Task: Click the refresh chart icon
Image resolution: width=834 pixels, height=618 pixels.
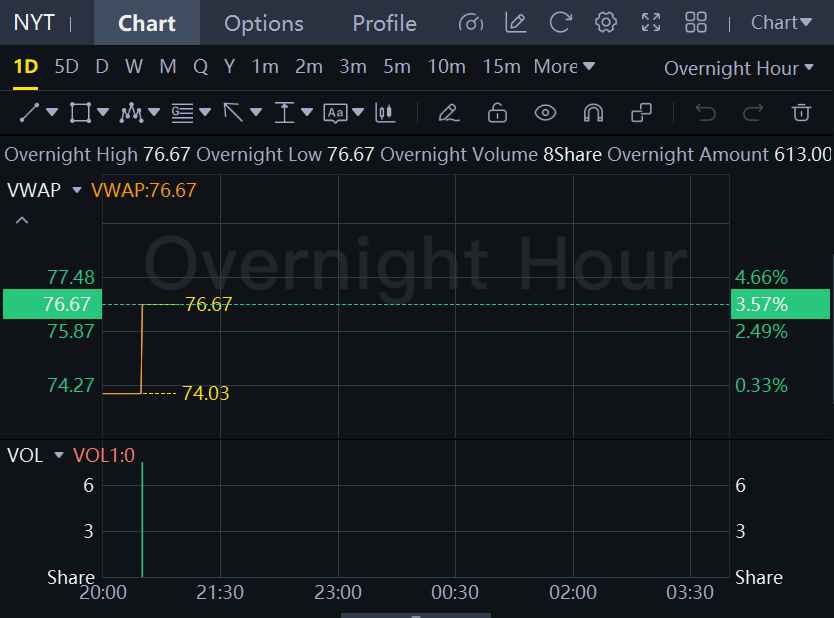Action: (561, 22)
